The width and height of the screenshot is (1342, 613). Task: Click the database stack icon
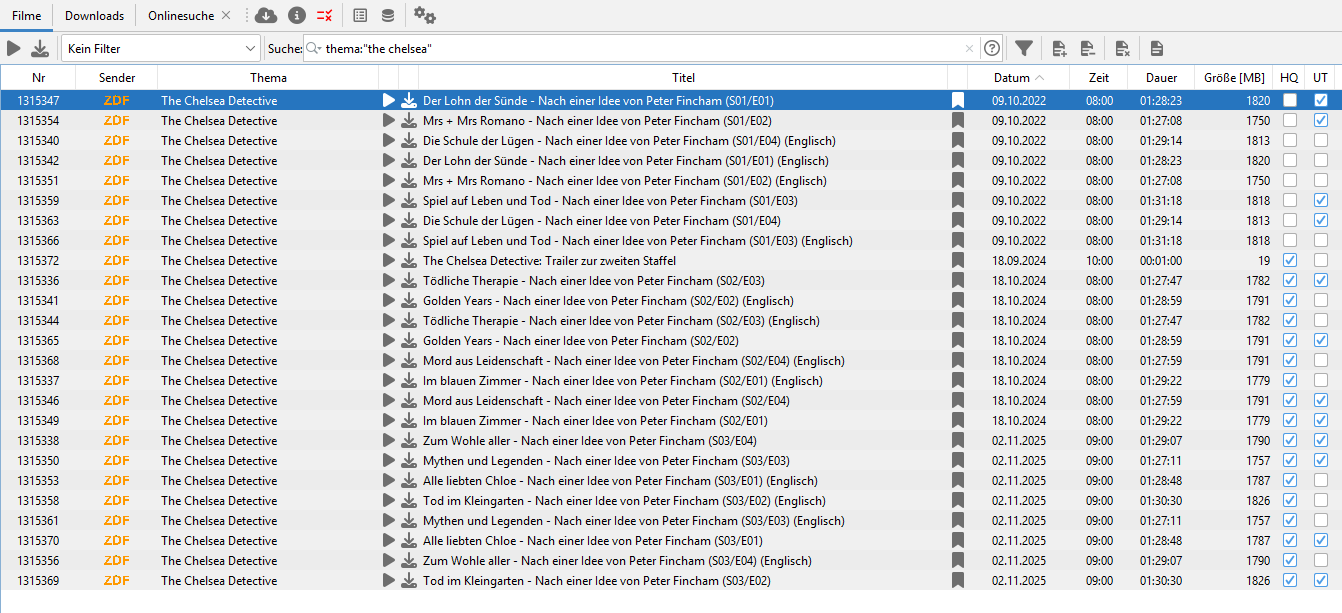388,15
